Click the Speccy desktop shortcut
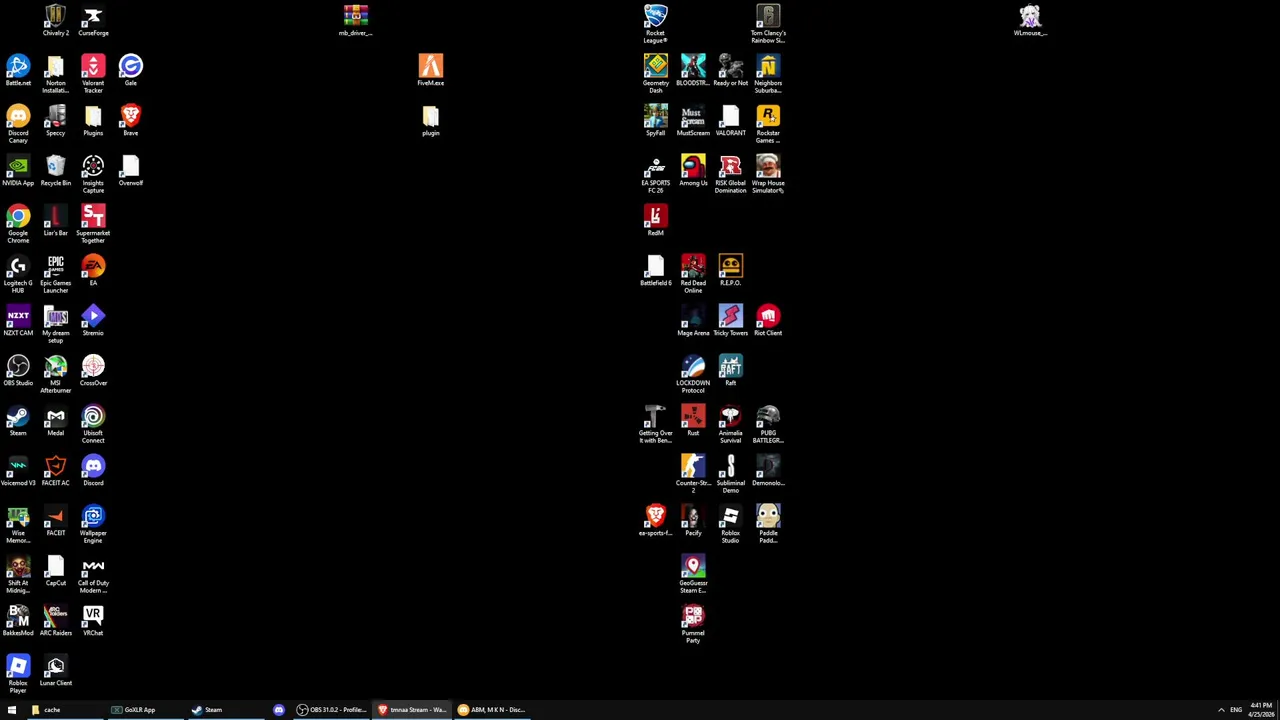Viewport: 1280px width, 720px height. [x=55, y=120]
